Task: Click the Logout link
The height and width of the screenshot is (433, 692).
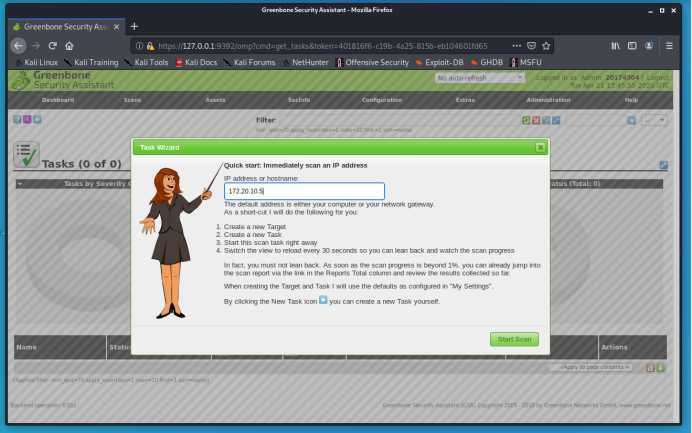Action: click(x=658, y=78)
